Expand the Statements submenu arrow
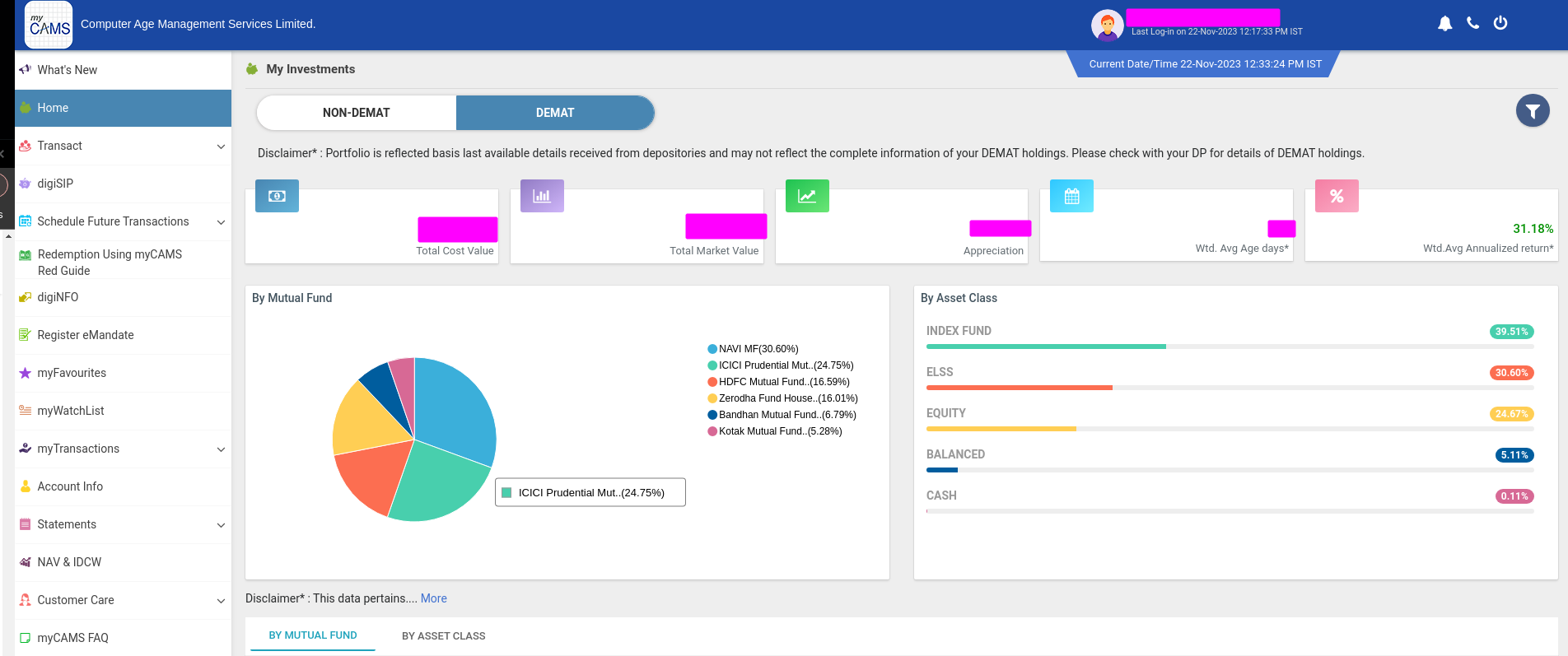The width and height of the screenshot is (1568, 656). [221, 525]
